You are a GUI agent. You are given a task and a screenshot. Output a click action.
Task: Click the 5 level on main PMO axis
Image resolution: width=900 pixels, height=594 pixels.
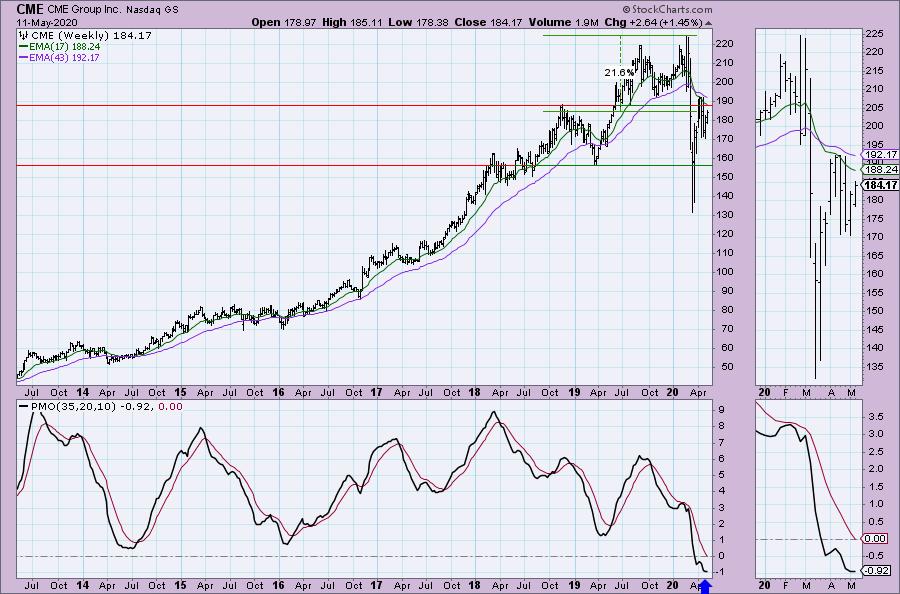[721, 475]
